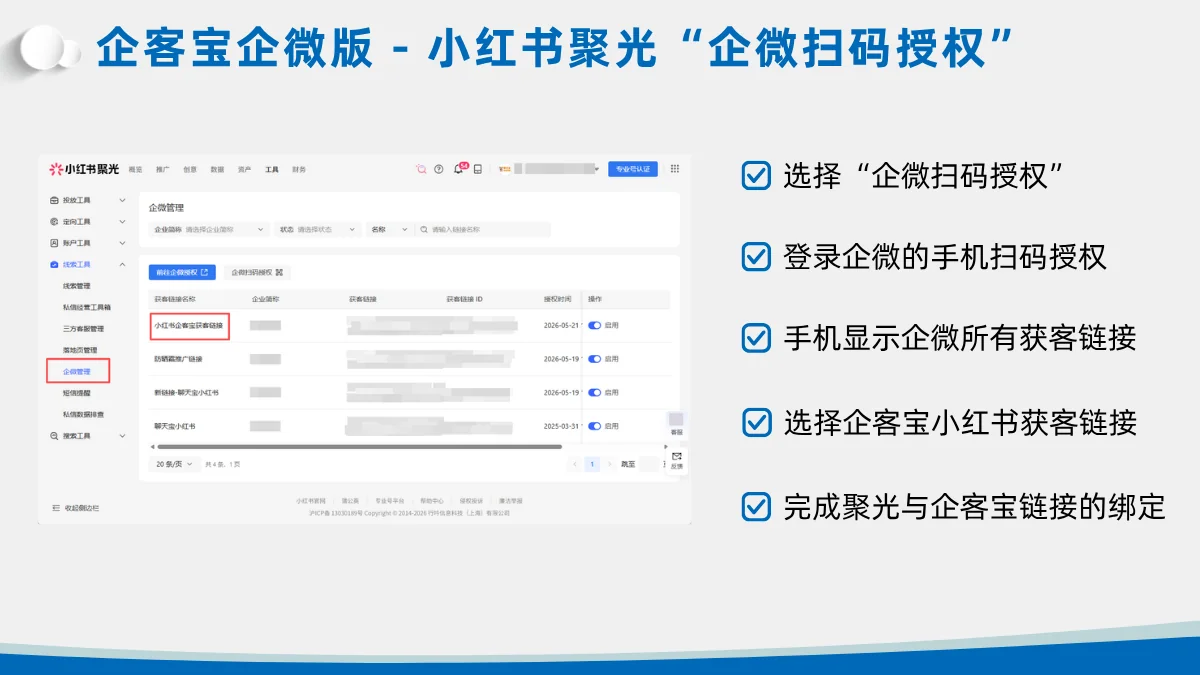Toggle 启用 switch for 防晒霜推广链接

point(595,358)
